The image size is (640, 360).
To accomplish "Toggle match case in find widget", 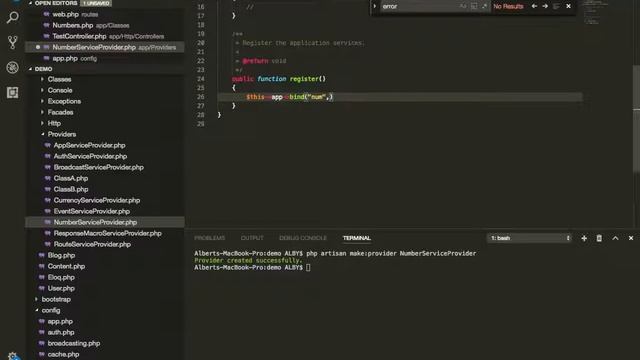I will [463, 6].
